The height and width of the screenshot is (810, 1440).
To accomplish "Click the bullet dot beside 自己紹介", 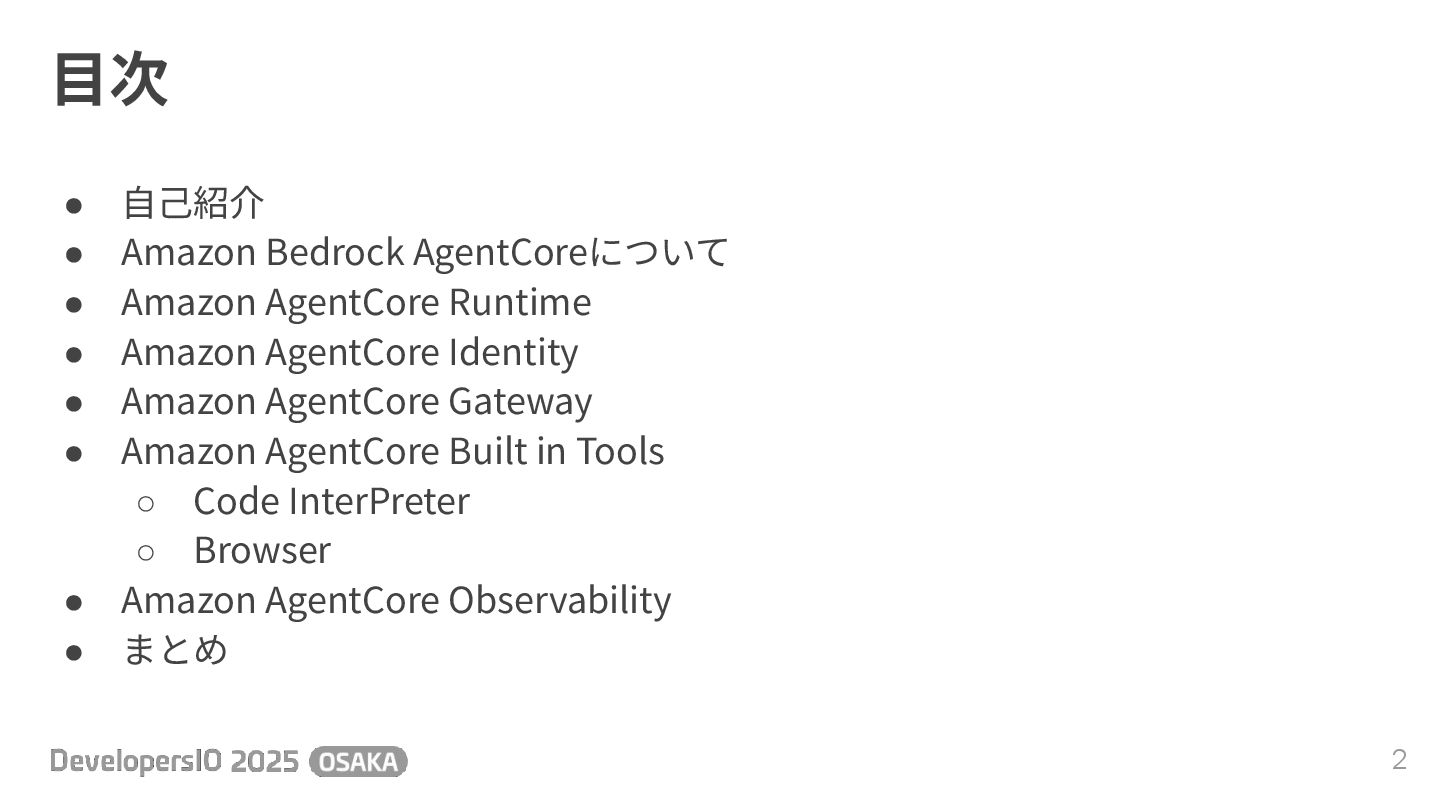I will 73,205.
